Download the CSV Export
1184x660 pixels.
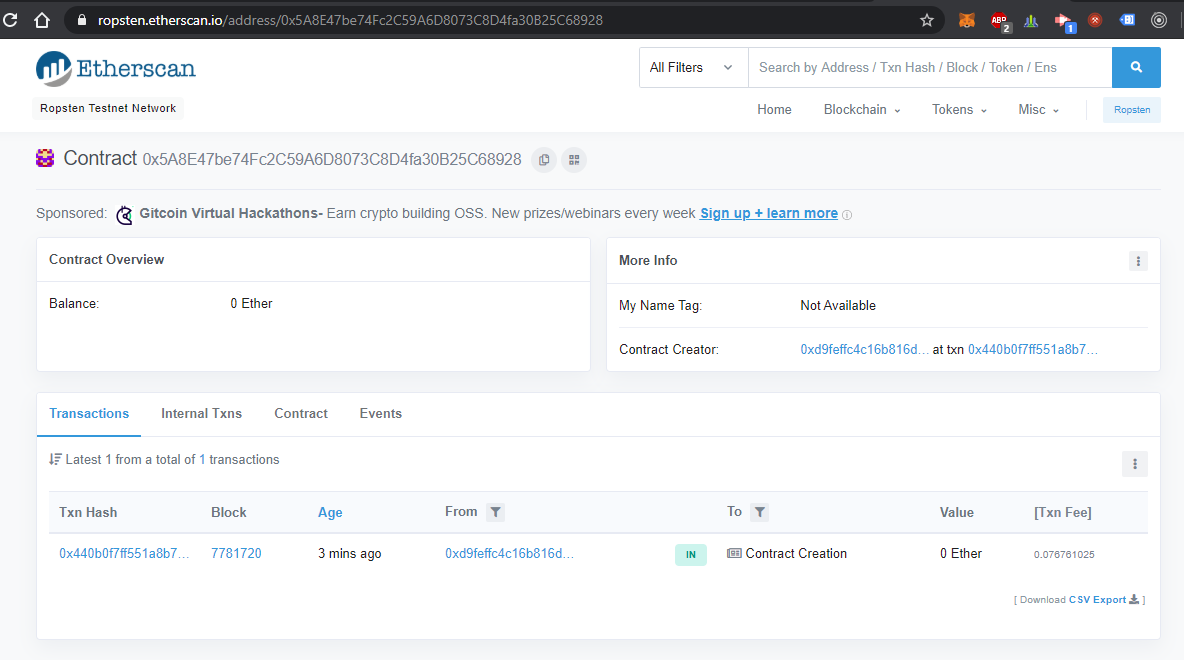1103,600
